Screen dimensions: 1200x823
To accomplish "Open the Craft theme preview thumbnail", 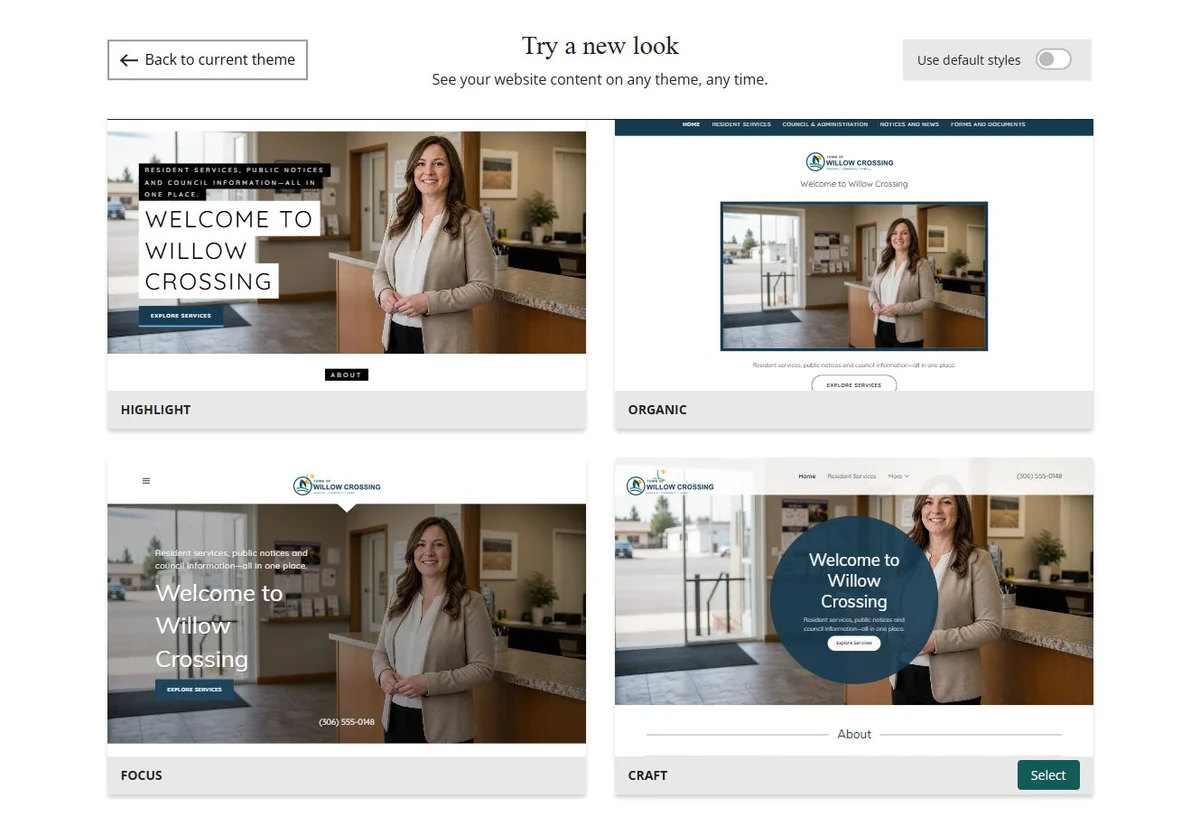I will [x=854, y=607].
